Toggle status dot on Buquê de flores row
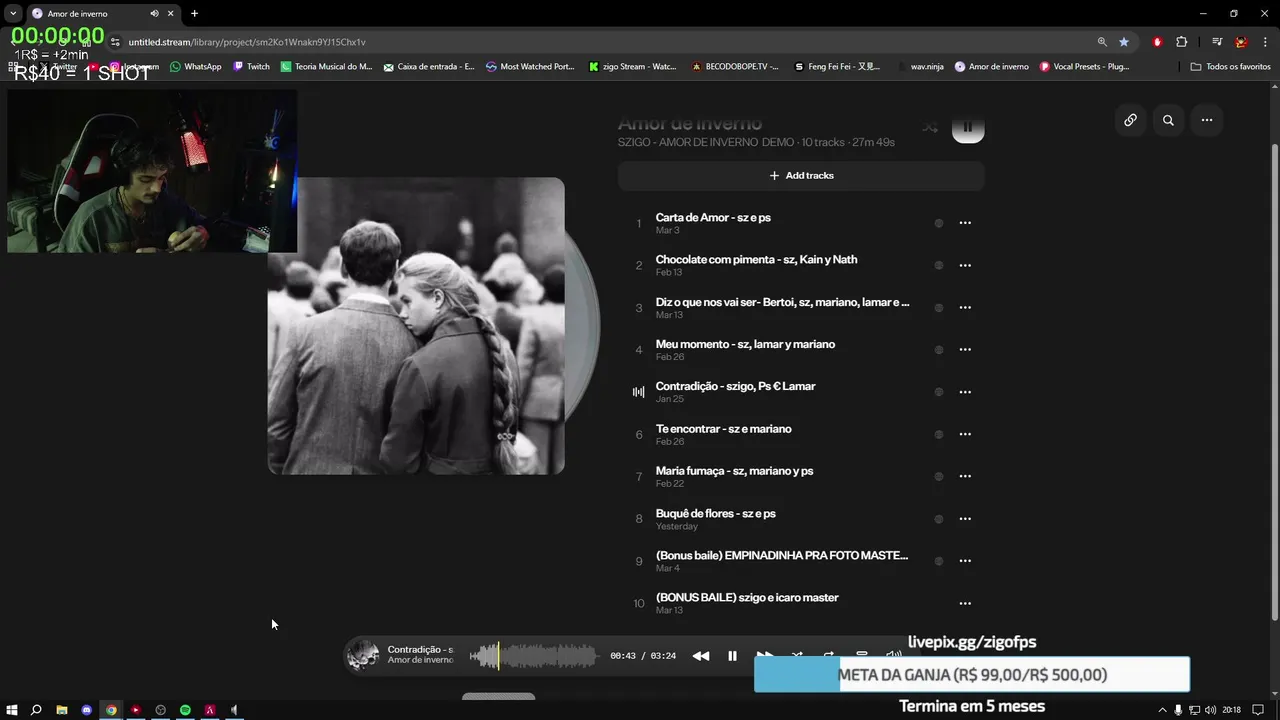Image resolution: width=1280 pixels, height=720 pixels. 938,519
